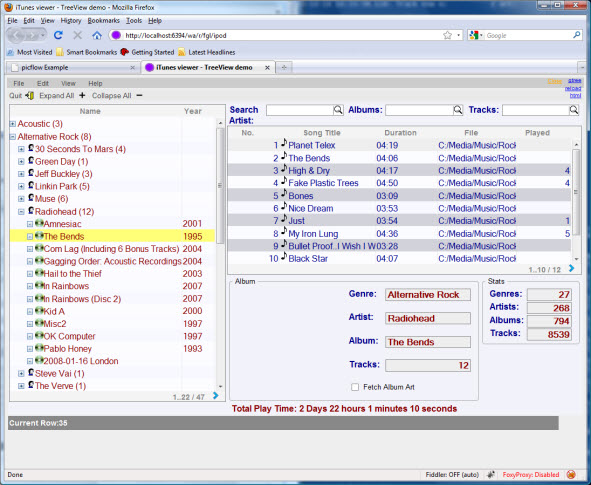Click the disc icon beside OK Computer
591x485 pixels.
click(39, 335)
